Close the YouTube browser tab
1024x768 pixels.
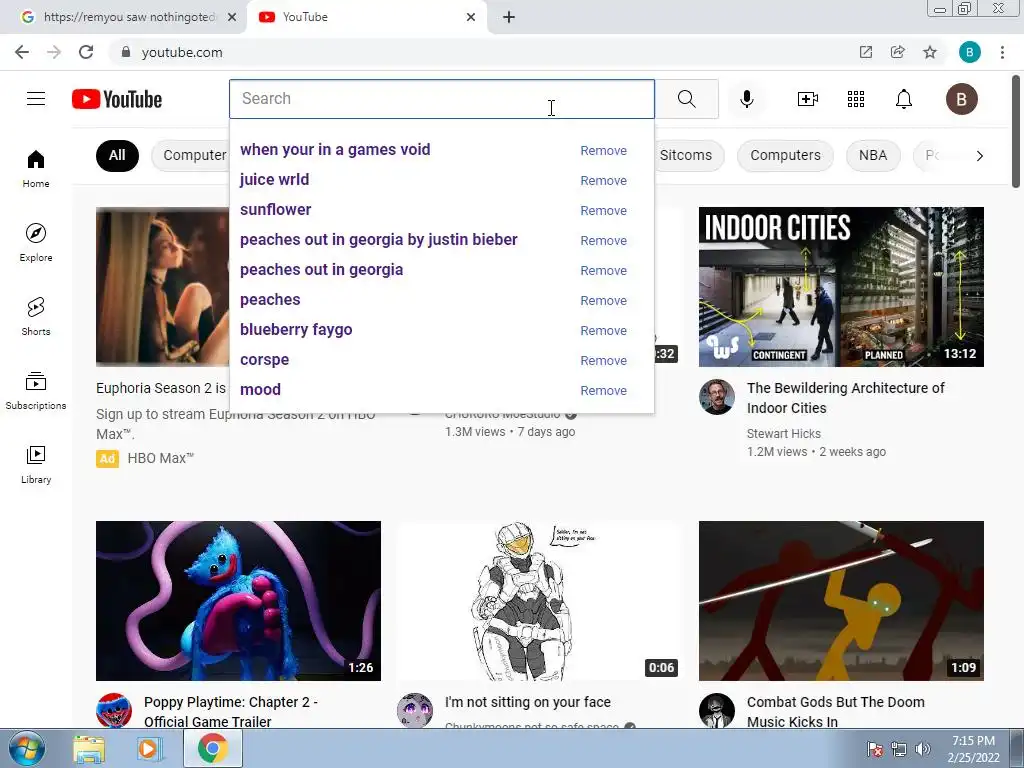click(x=471, y=17)
